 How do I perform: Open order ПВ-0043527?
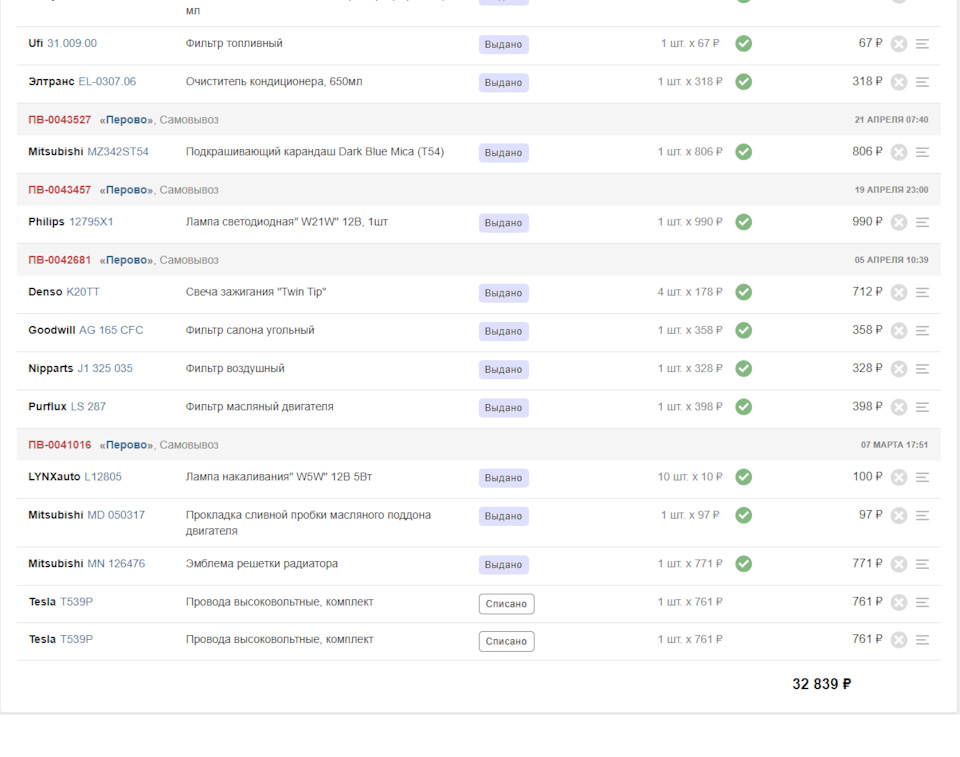tap(59, 120)
